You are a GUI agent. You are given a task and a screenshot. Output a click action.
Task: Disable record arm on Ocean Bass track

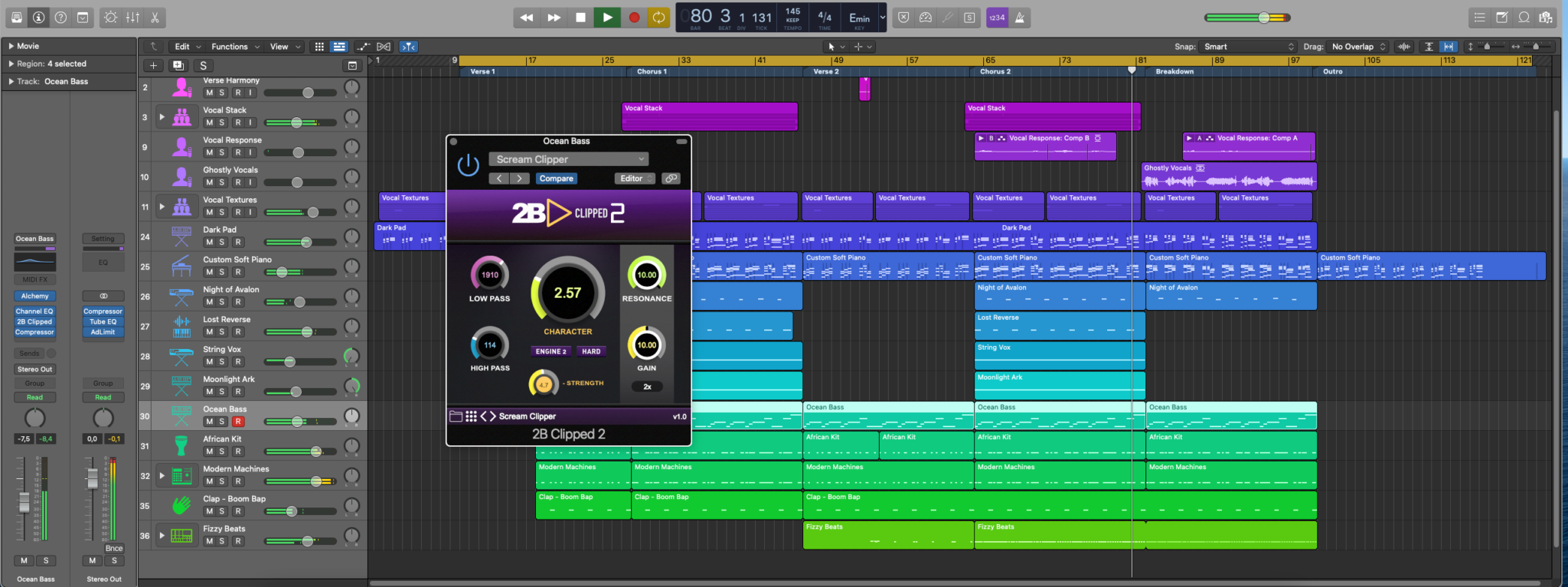click(238, 422)
